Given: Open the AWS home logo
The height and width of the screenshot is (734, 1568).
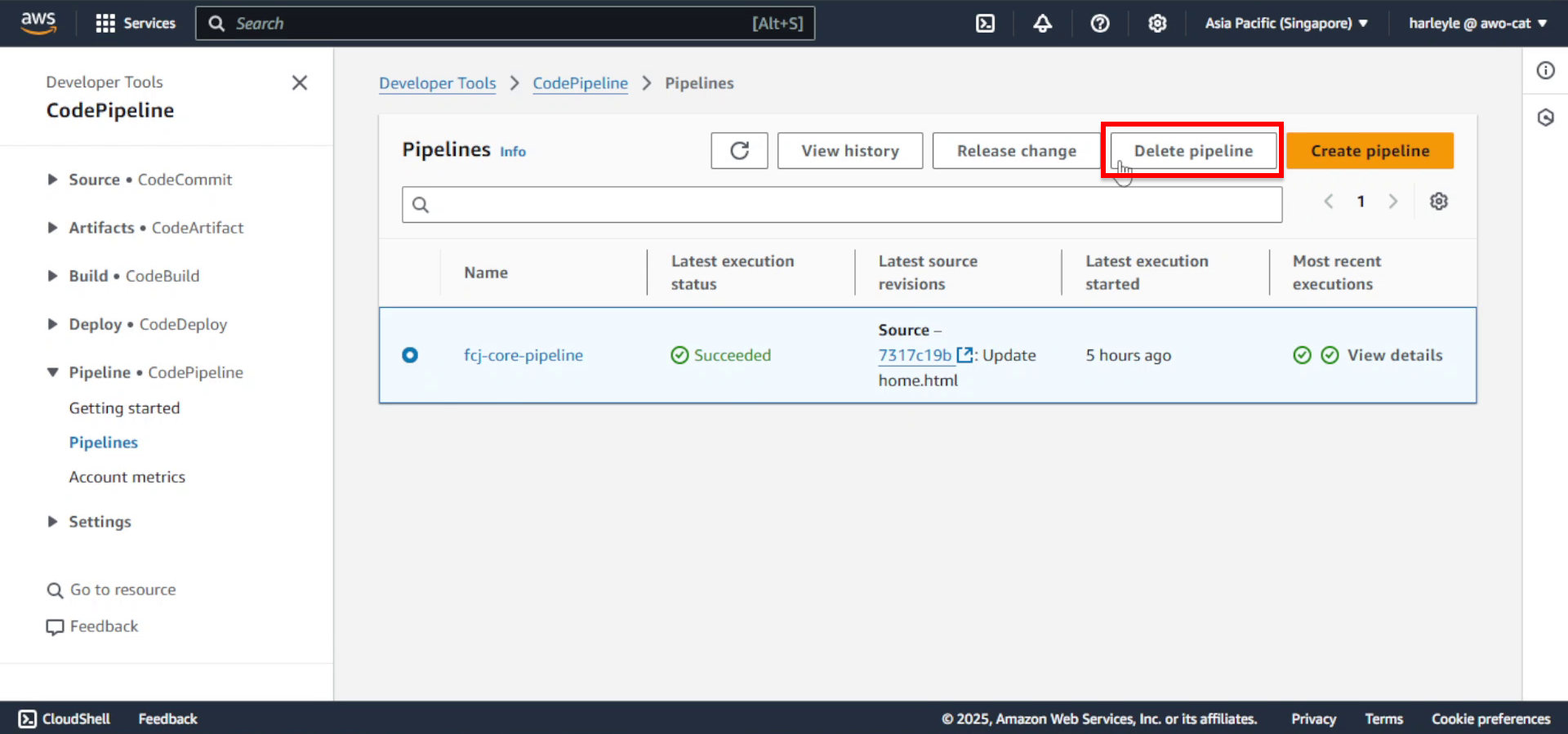Looking at the screenshot, I should tap(38, 23).
